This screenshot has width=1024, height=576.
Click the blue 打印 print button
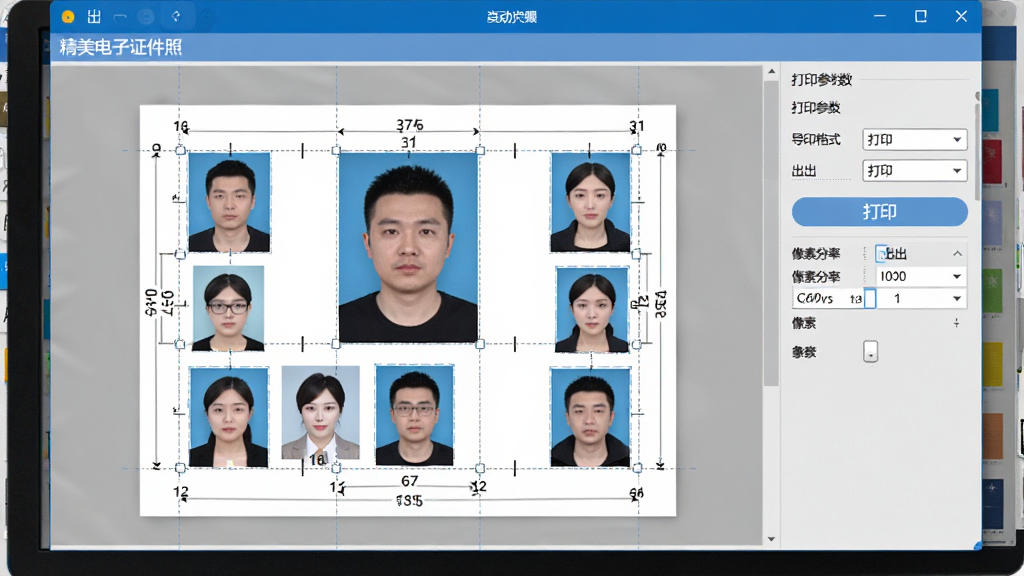(880, 212)
